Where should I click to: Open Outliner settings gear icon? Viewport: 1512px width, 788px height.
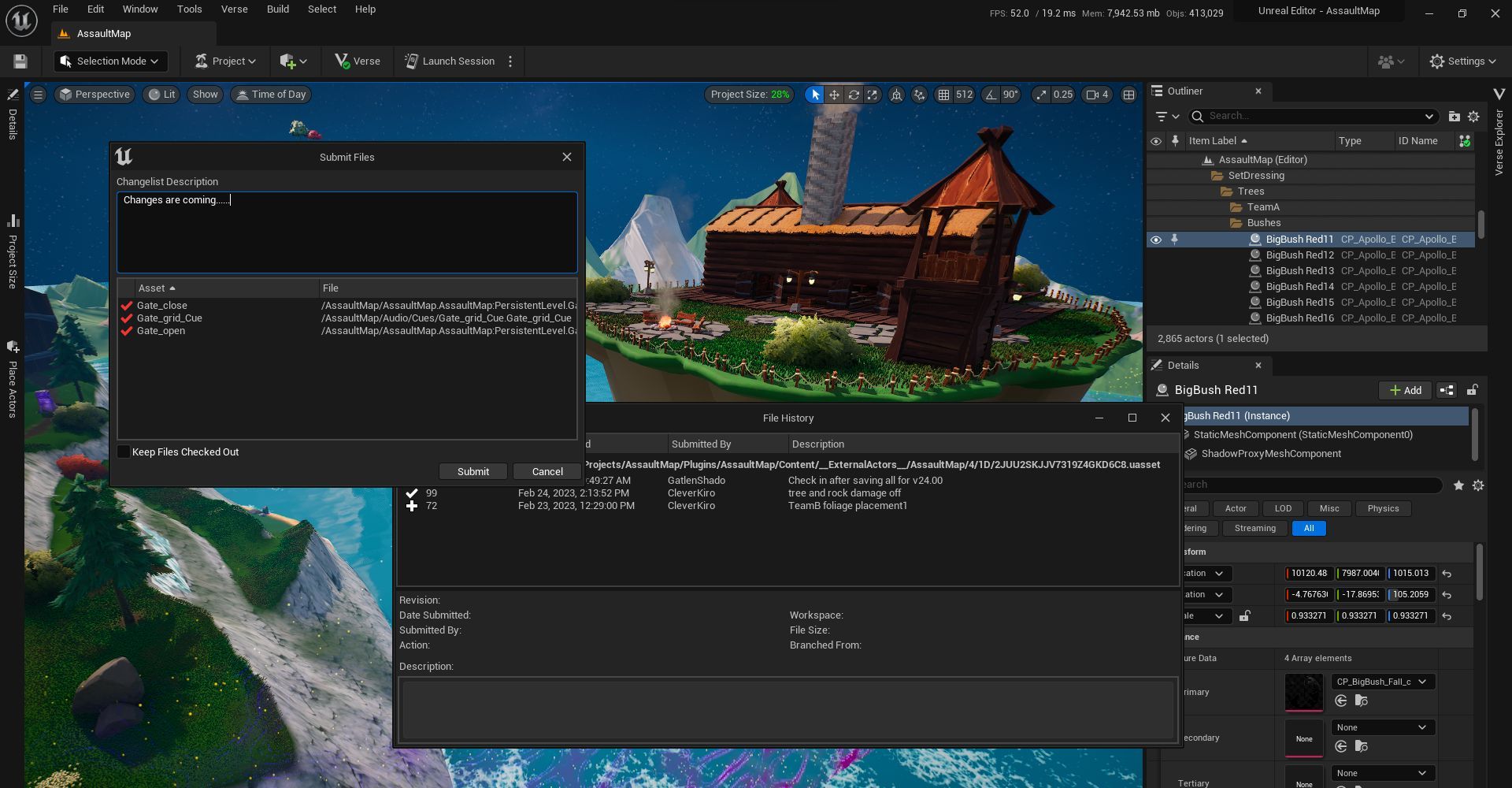(x=1473, y=117)
